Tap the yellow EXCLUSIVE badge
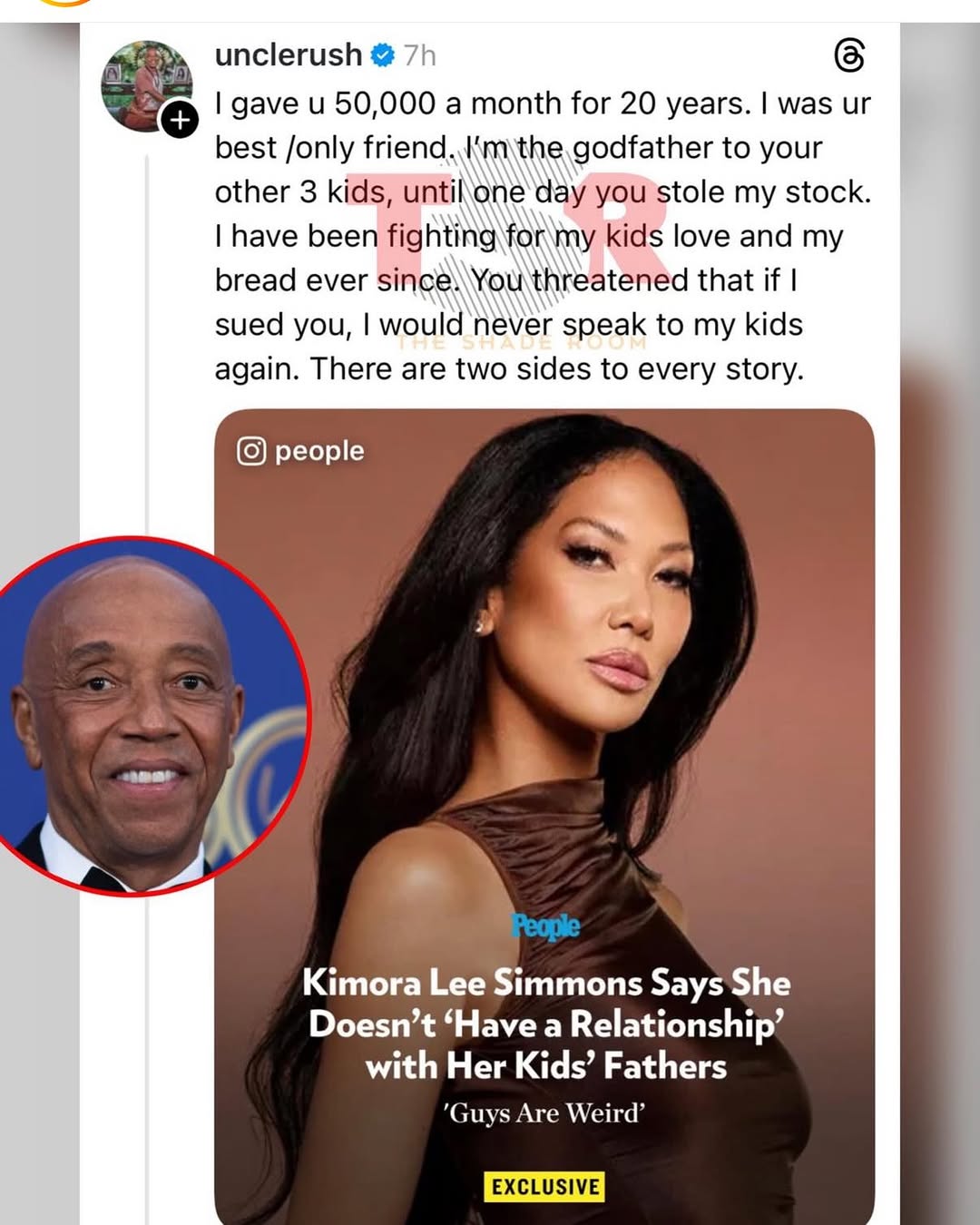Viewport: 980px width, 1225px height. [x=544, y=1187]
